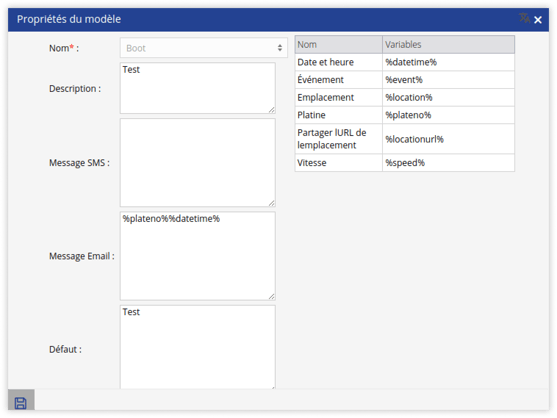Click the Nom dropdown arrows
Viewport: 557px width, 418px height.
click(280, 48)
